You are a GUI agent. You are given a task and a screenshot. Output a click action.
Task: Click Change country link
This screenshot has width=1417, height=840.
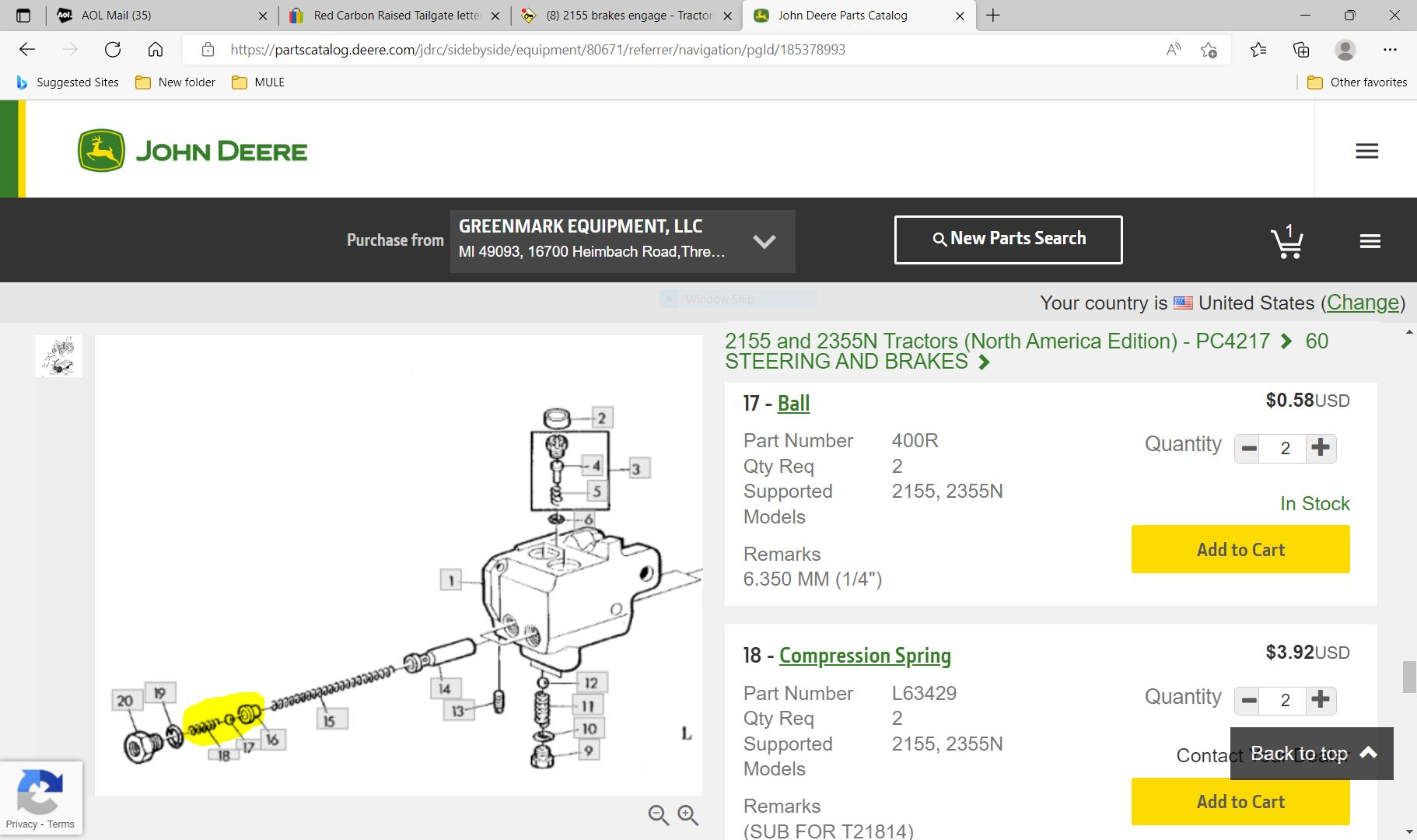point(1363,303)
